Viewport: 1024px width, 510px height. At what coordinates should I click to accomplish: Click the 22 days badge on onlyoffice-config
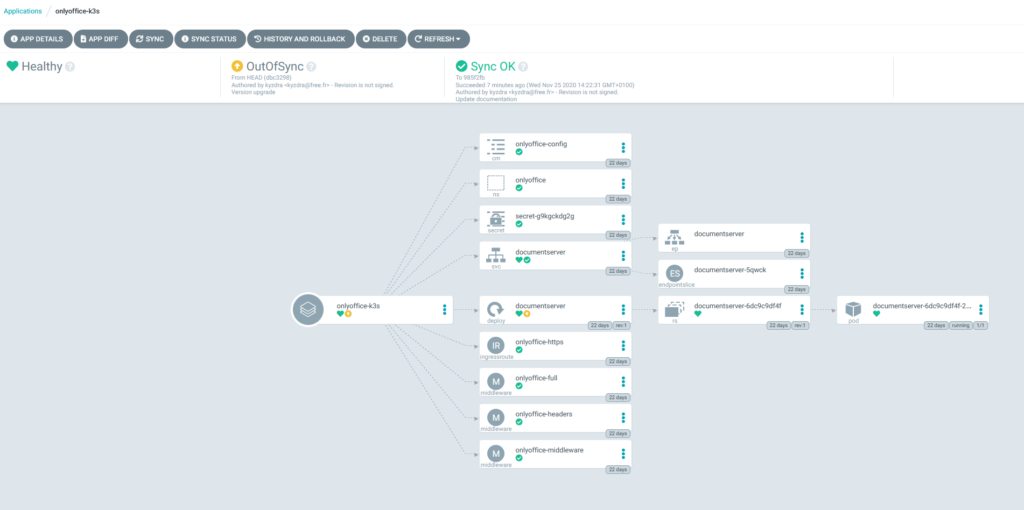[618, 163]
